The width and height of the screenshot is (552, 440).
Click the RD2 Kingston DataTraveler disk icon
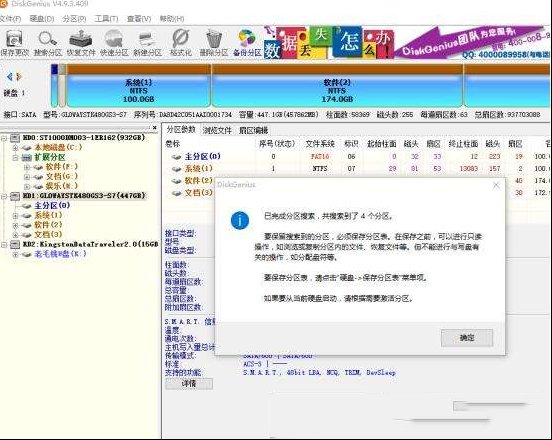tap(15, 244)
